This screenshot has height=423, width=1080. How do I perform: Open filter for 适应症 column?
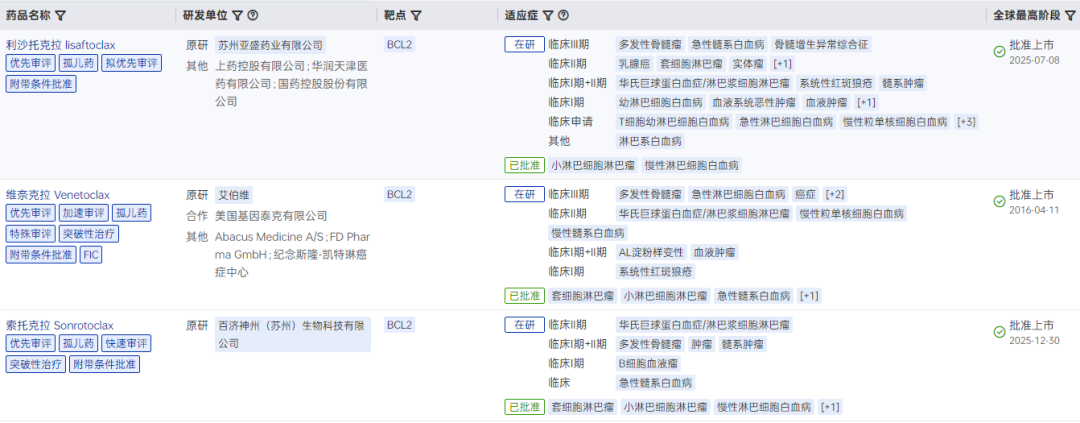[548, 16]
